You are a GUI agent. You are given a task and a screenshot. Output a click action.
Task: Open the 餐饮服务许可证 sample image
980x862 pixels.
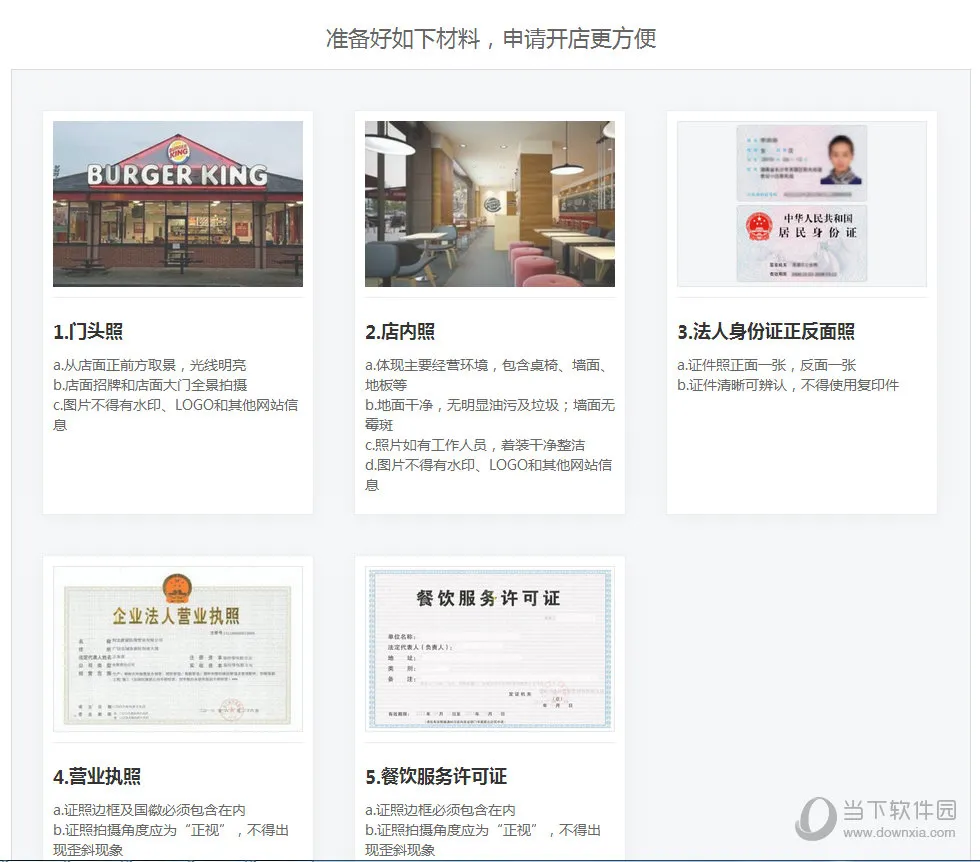490,649
